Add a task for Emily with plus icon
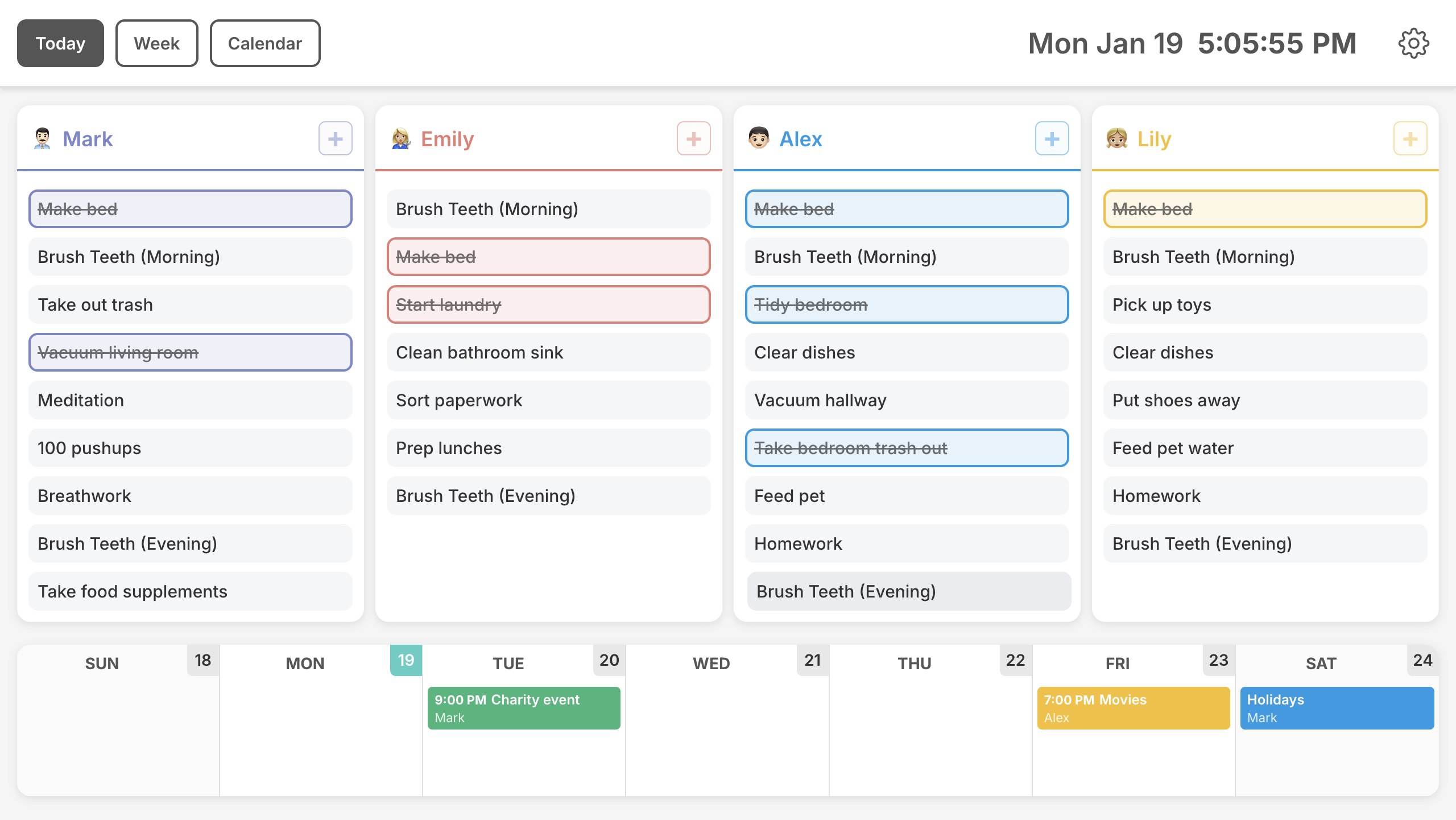The width and height of the screenshot is (1456, 820). pyautogui.click(x=693, y=139)
